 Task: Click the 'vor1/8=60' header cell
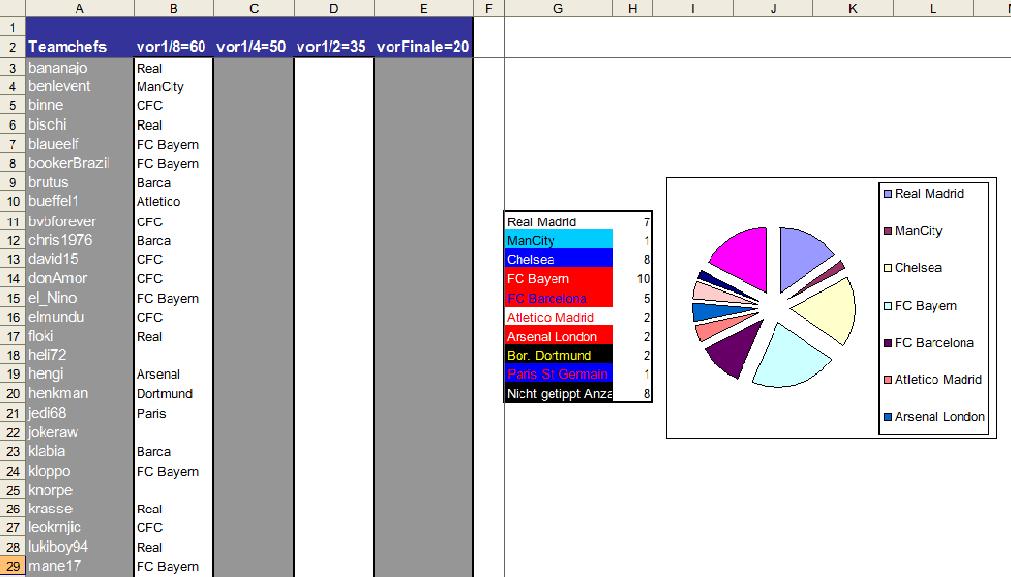point(174,46)
